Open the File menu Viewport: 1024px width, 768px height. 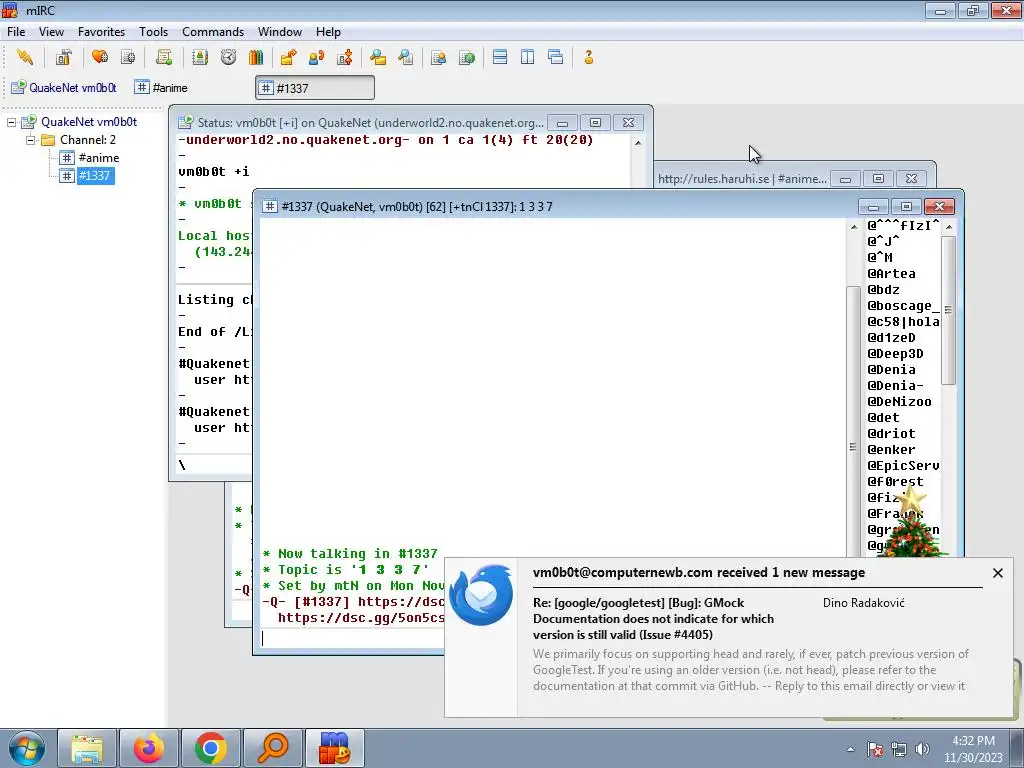point(16,31)
